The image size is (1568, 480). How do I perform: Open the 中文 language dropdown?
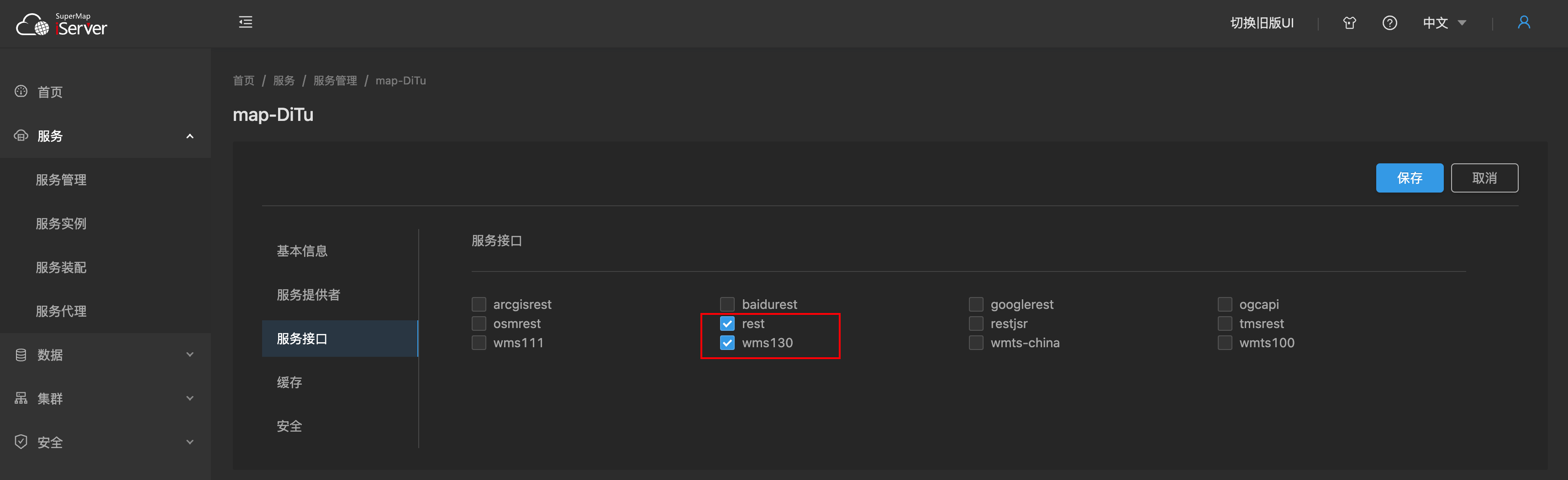point(1444,23)
